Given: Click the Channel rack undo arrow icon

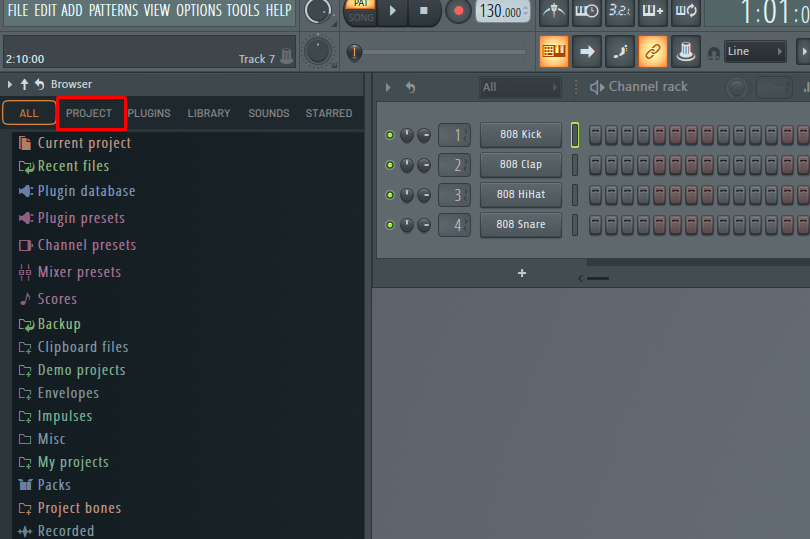Looking at the screenshot, I should [411, 87].
